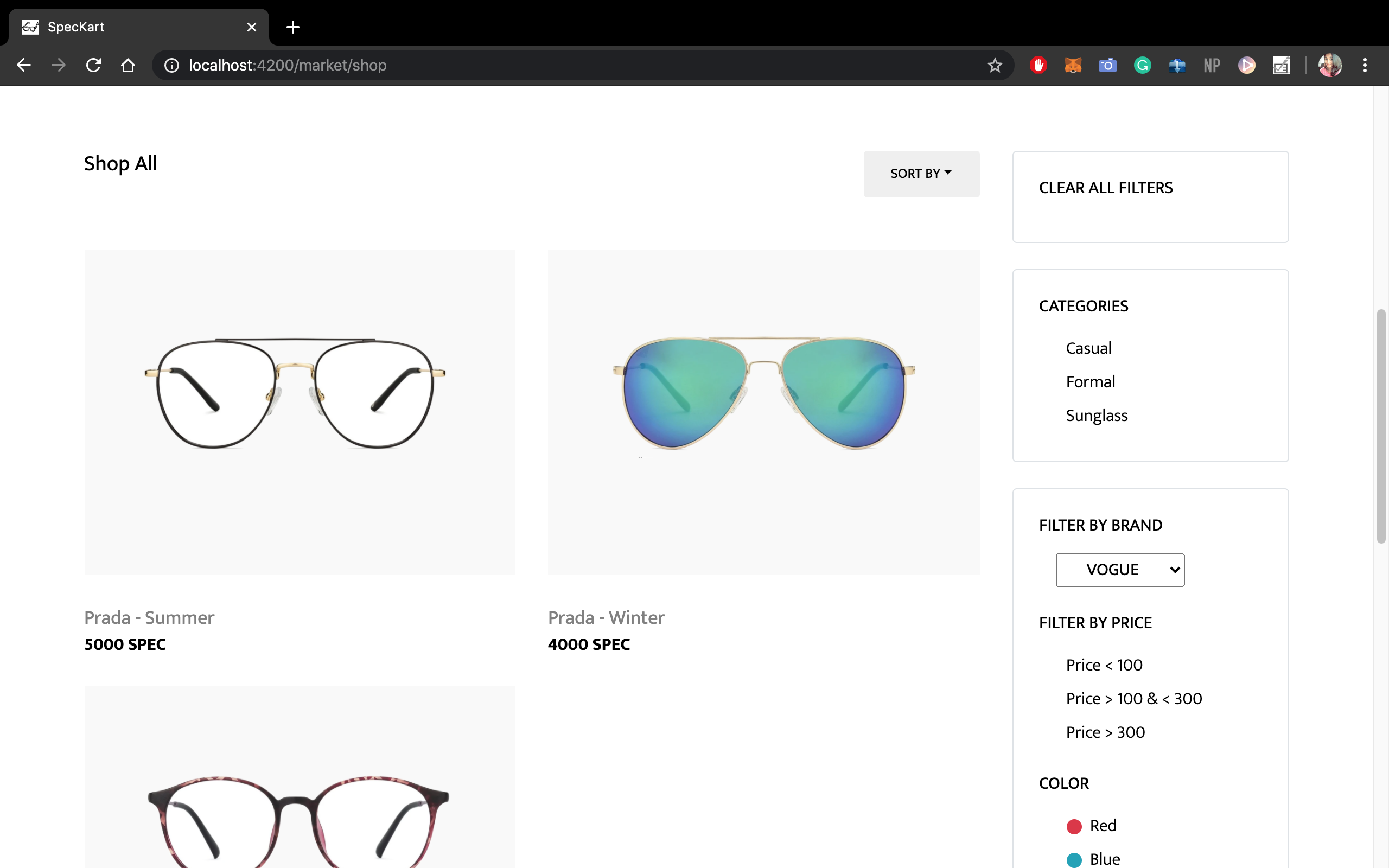
Task: Select the Casual category filter
Action: 1088,348
